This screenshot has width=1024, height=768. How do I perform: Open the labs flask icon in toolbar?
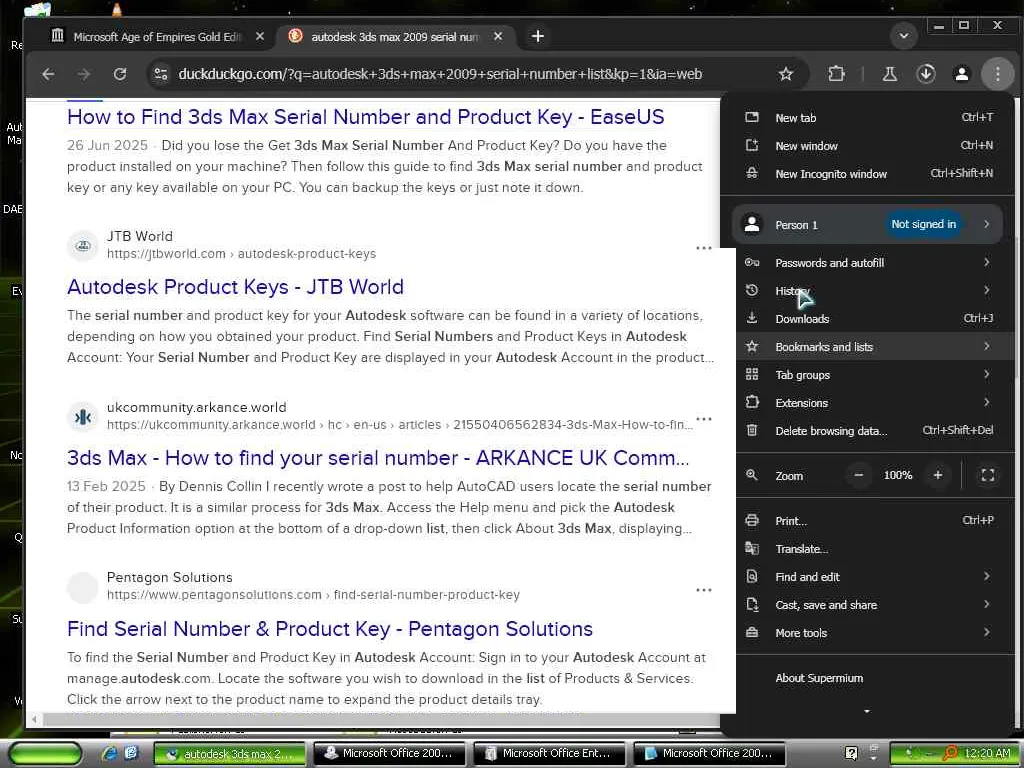tap(889, 74)
